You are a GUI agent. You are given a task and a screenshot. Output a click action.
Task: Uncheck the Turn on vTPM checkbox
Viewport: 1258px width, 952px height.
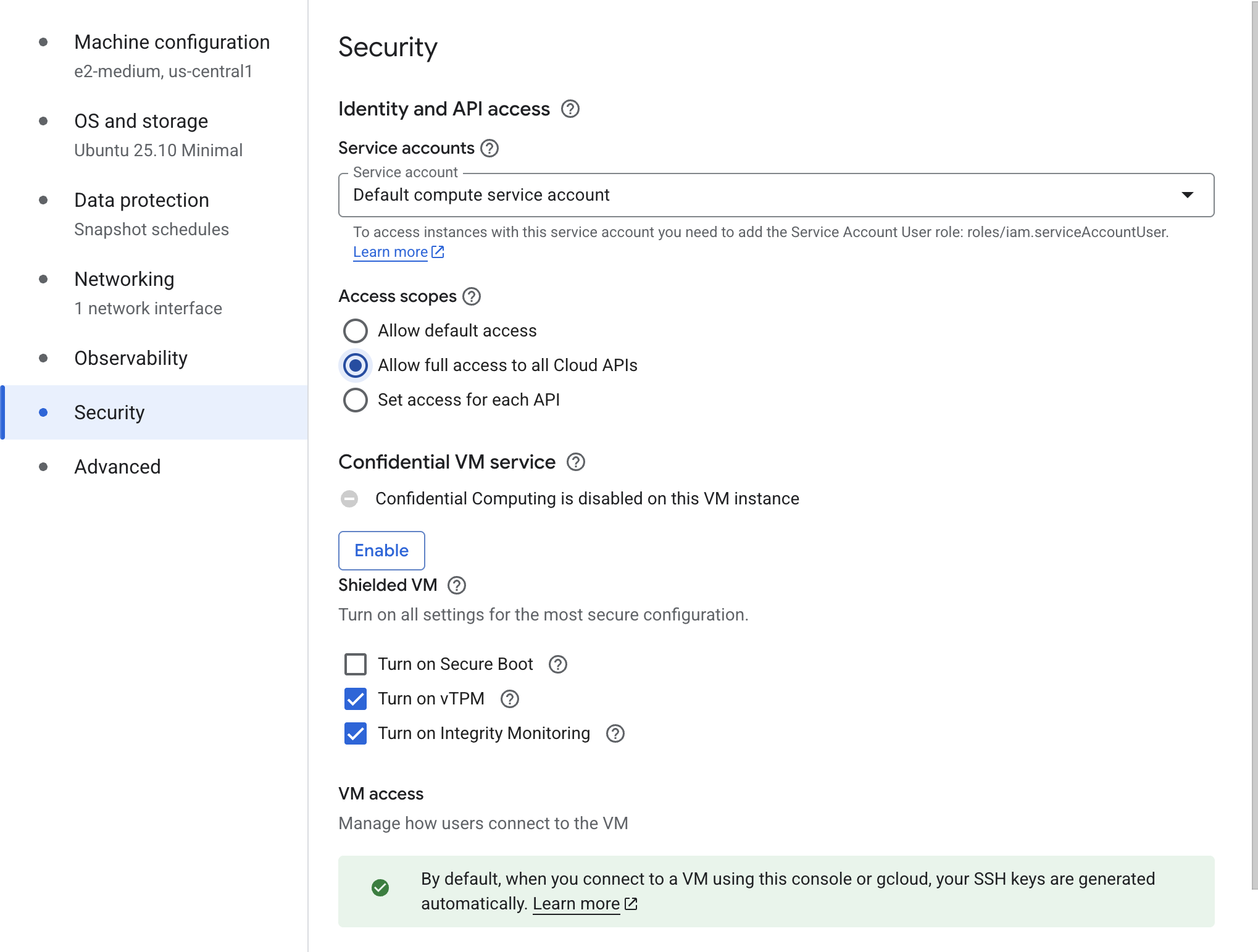pyautogui.click(x=356, y=699)
